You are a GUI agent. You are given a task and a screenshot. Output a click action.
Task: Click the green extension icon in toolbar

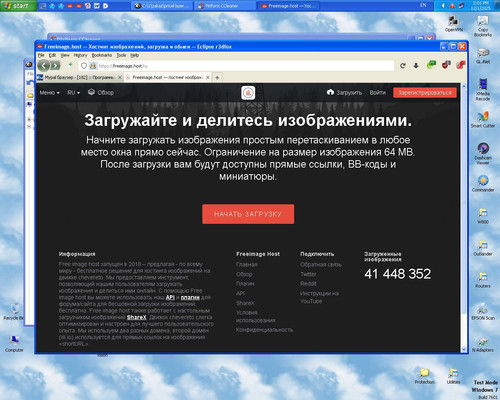(431, 65)
